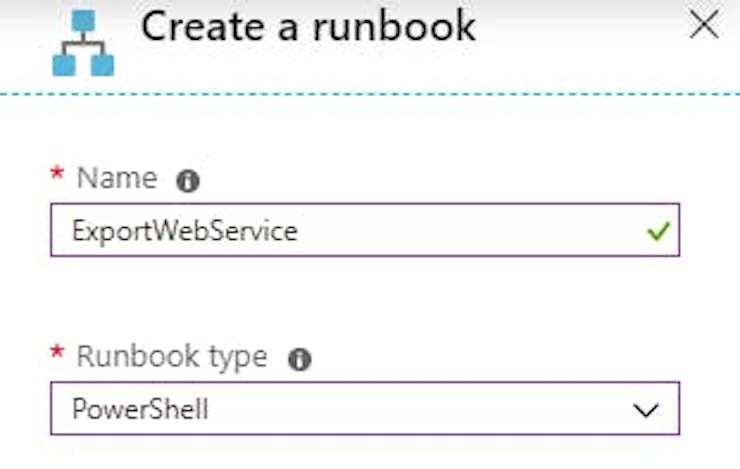
Task: Show the Name tooltip via its info icon
Action: [188, 181]
